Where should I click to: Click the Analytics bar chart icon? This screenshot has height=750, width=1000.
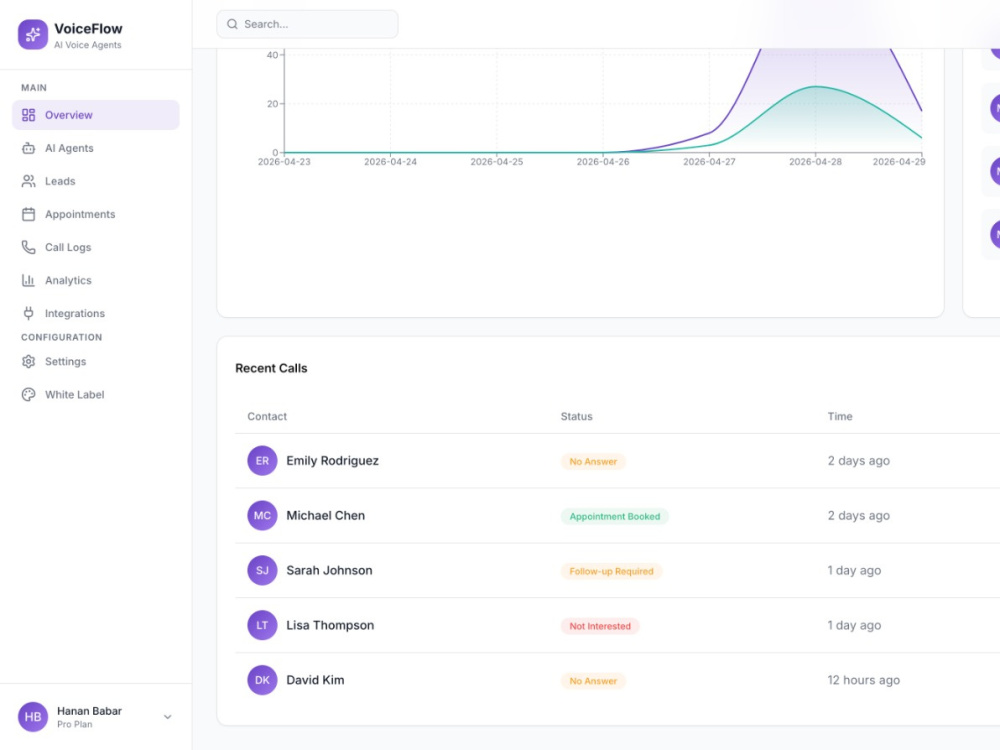tap(28, 280)
